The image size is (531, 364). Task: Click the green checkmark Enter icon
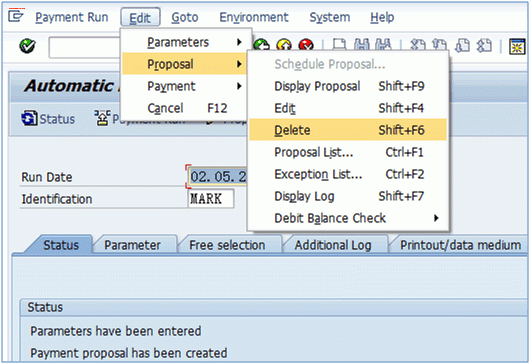27,46
